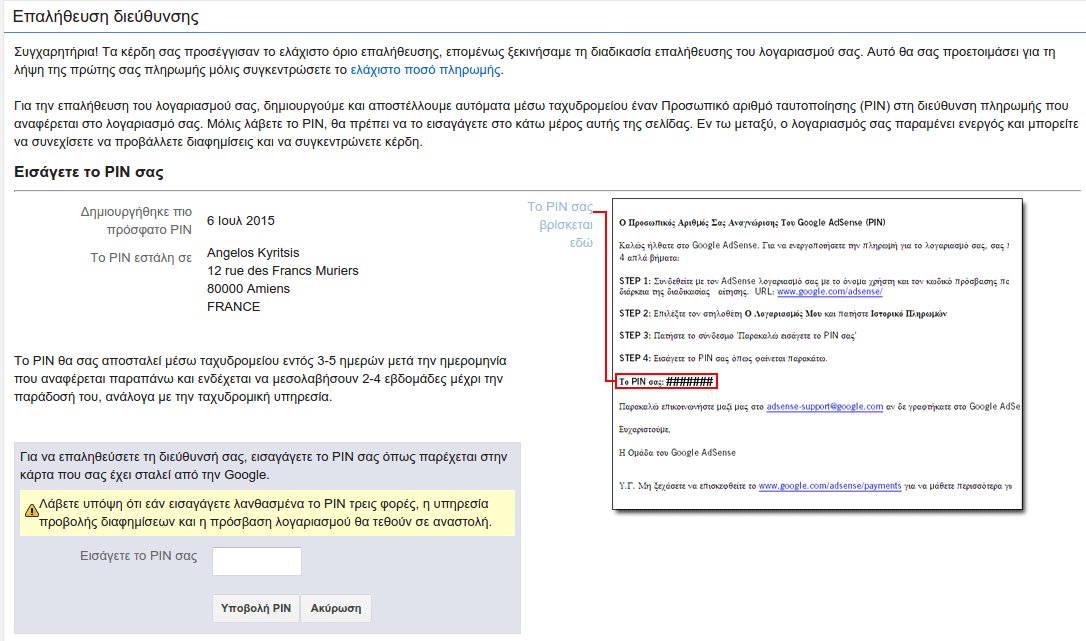1086x641 pixels.
Task: Click the 'Συγχαρητήρια!' opening paragraph
Action: (x=534, y=61)
